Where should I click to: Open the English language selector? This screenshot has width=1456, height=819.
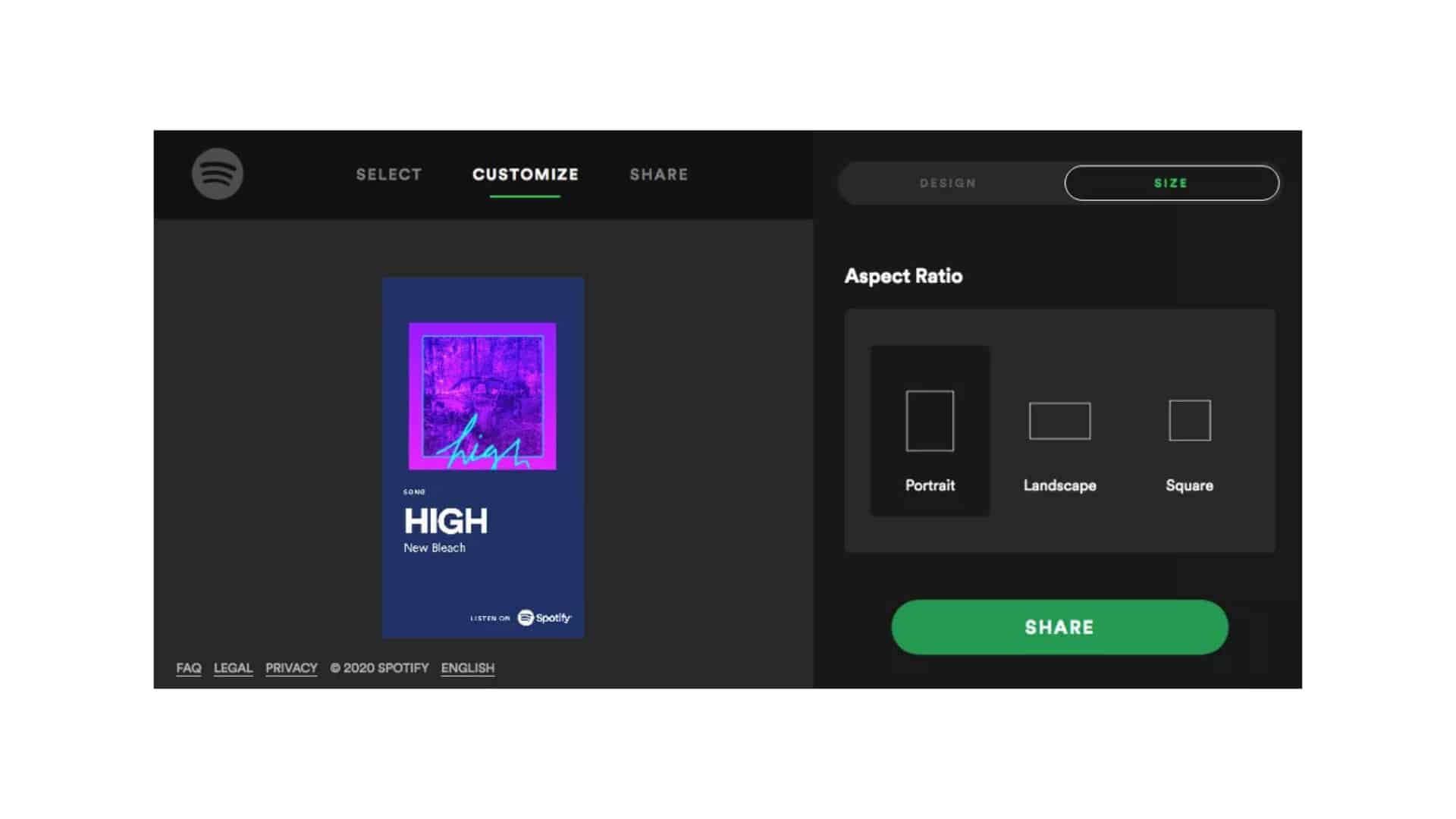pos(468,668)
